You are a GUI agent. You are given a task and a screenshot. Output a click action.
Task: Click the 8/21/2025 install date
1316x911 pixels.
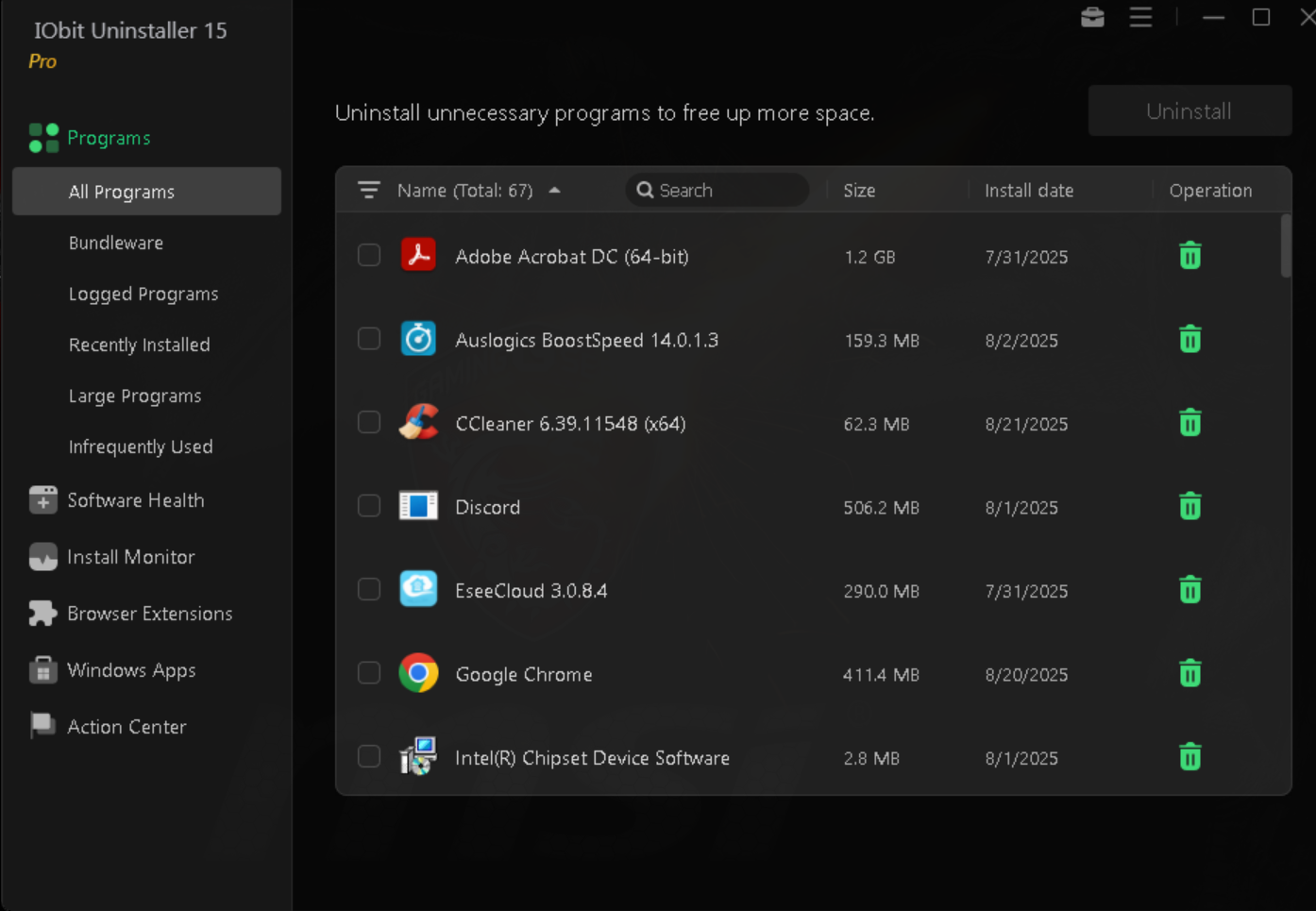coord(1026,424)
